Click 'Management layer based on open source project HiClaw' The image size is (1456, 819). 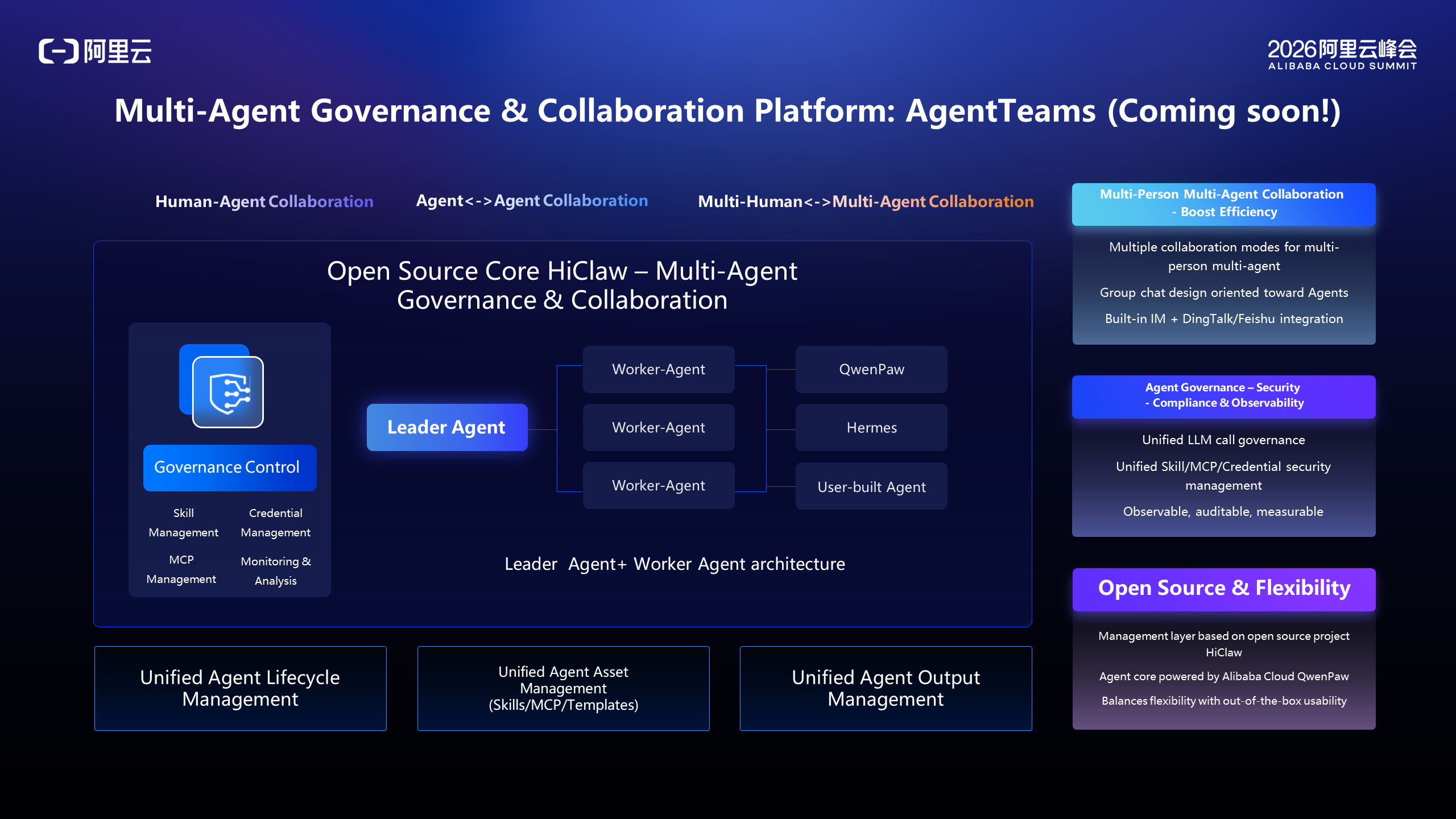[1224, 644]
